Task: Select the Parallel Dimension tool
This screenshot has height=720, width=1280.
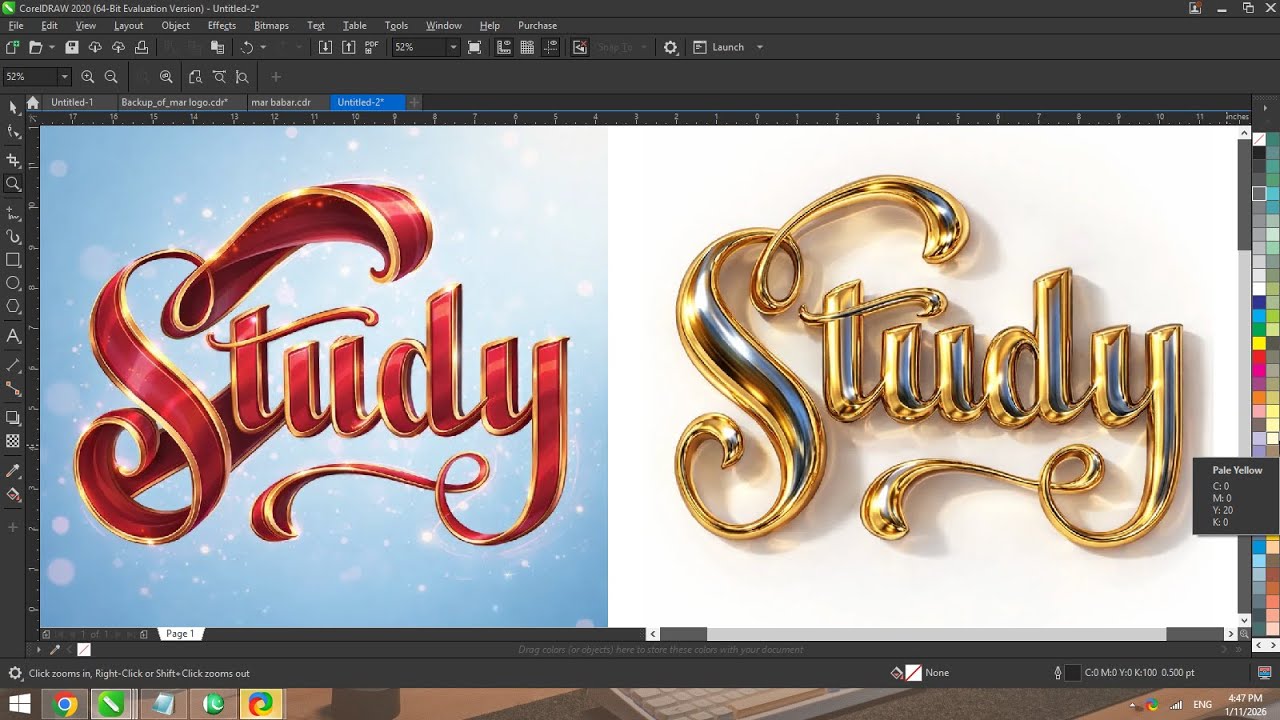Action: 13,365
